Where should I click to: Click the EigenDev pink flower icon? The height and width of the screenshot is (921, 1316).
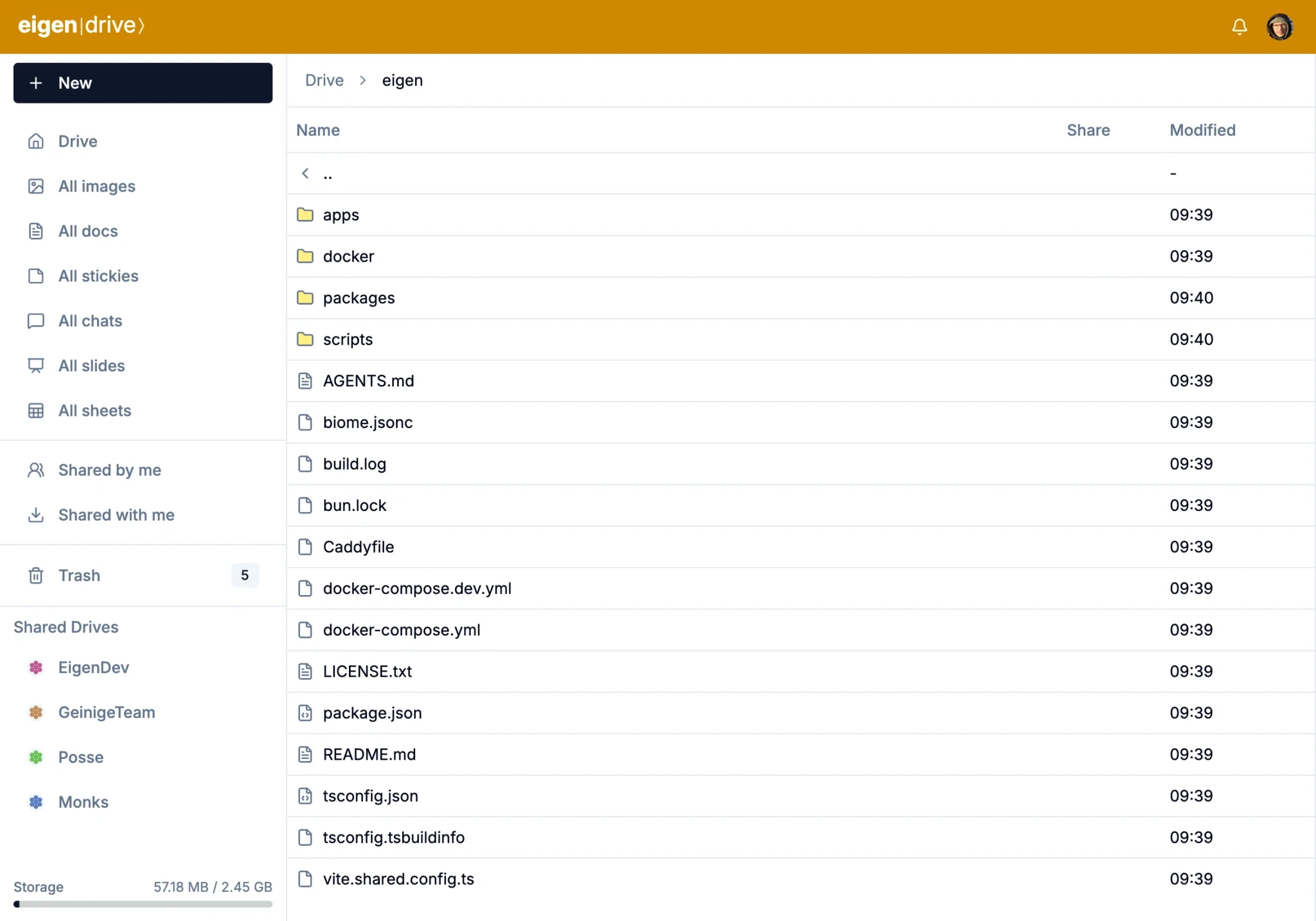(x=36, y=668)
